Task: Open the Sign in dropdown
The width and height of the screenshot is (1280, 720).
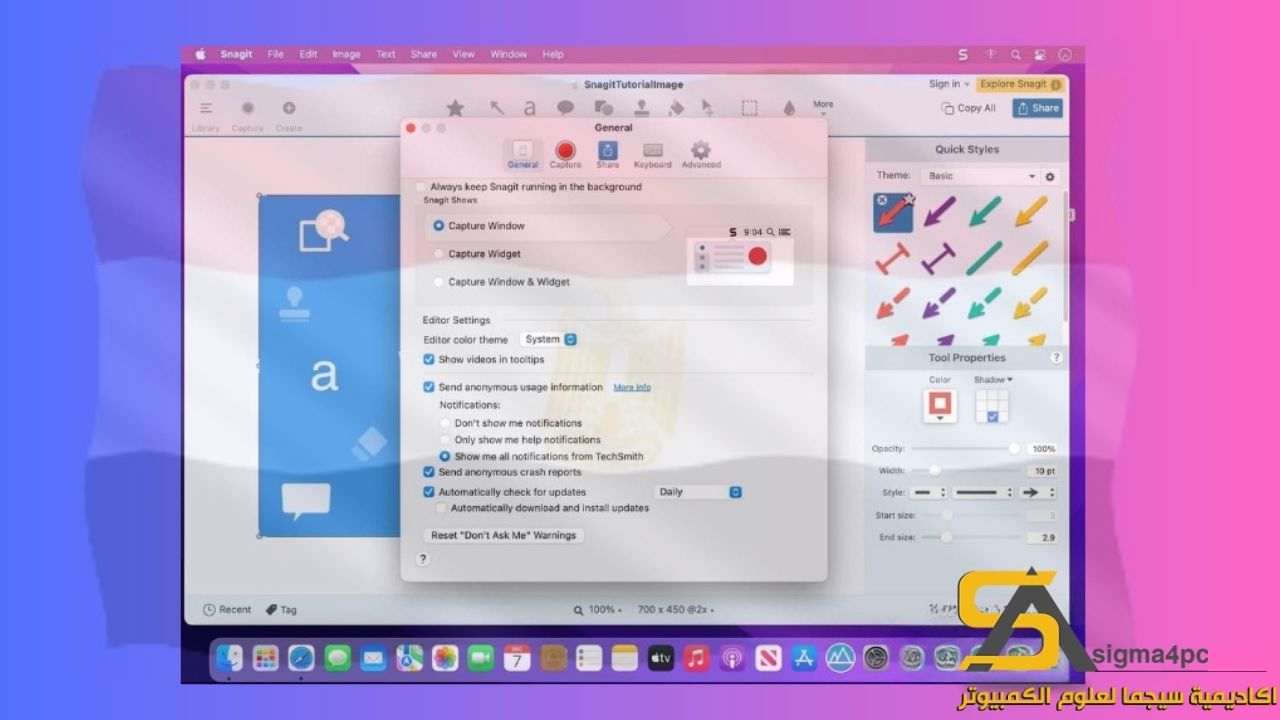Action: (x=949, y=84)
